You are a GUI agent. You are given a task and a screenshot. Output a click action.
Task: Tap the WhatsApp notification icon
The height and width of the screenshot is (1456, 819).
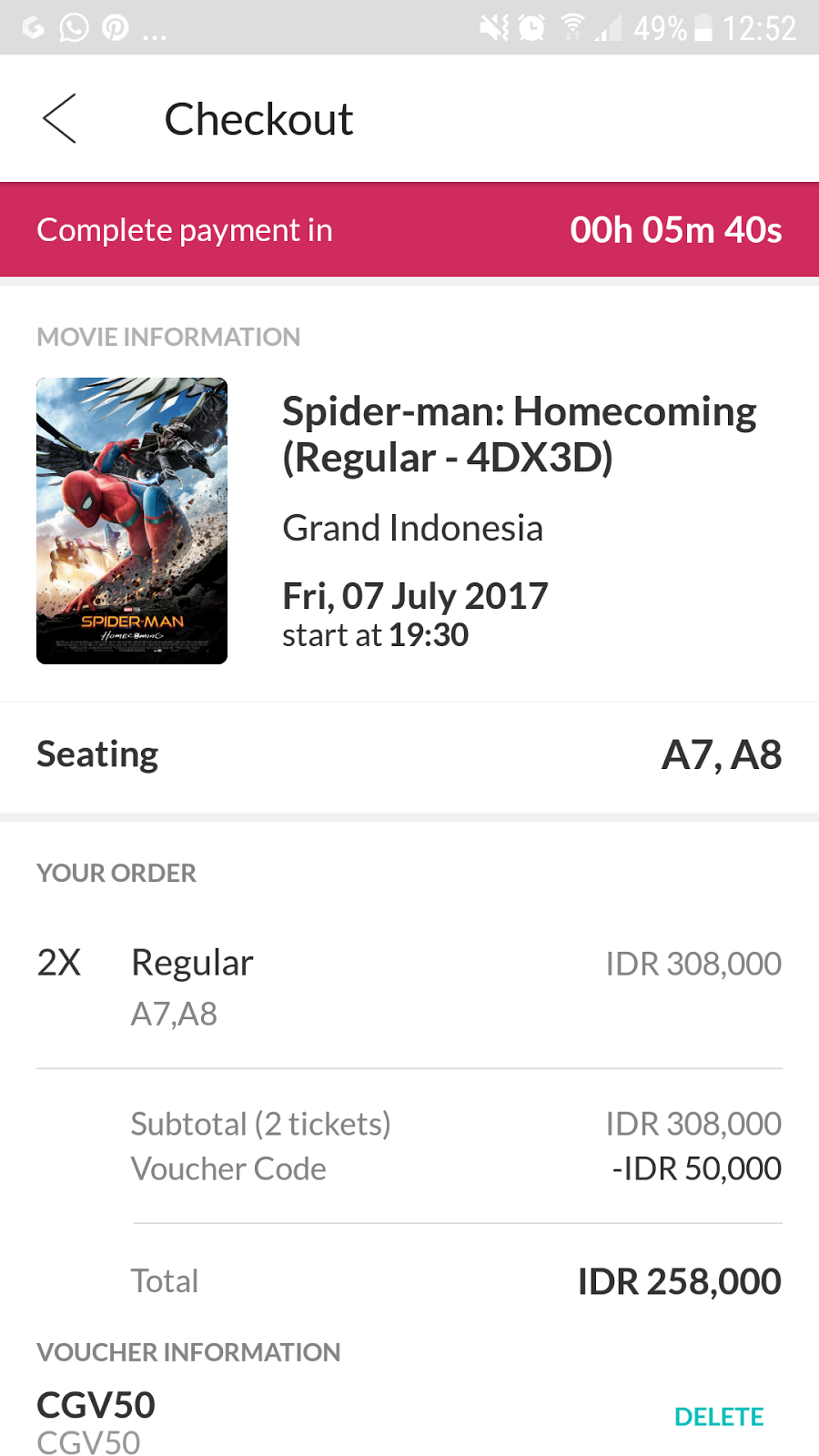coord(74,28)
